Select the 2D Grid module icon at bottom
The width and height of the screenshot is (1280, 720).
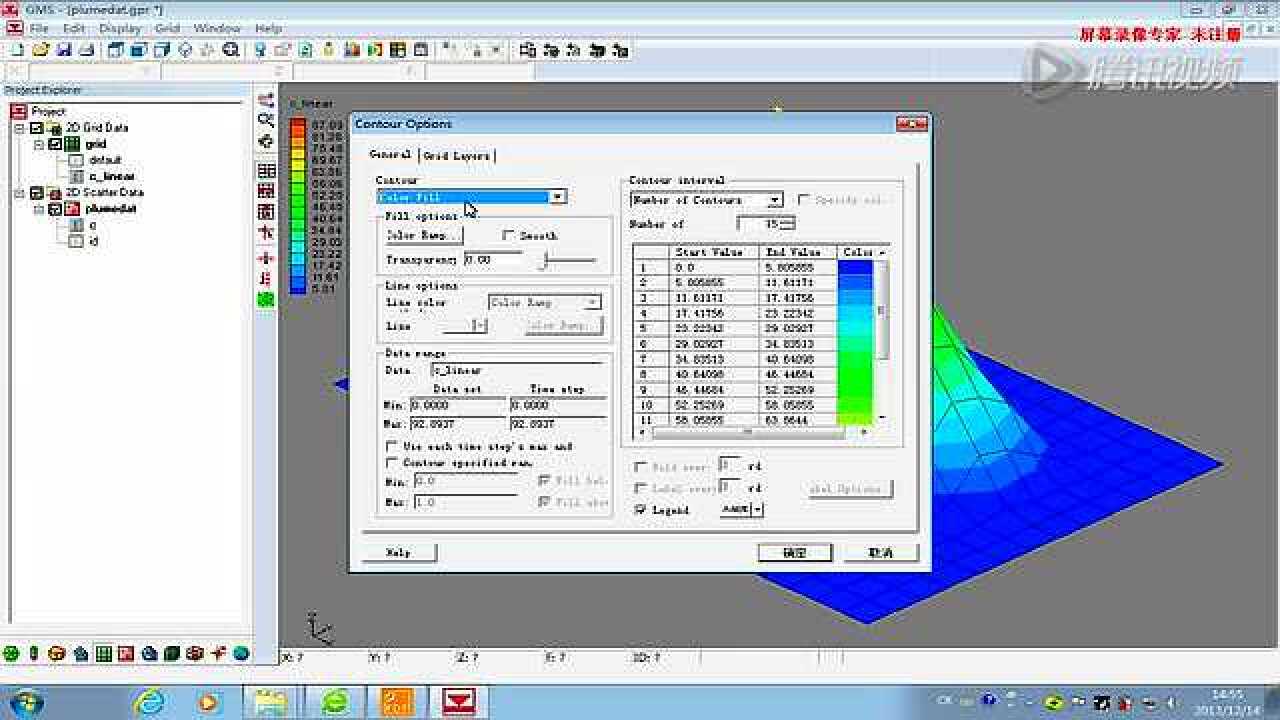coord(103,654)
